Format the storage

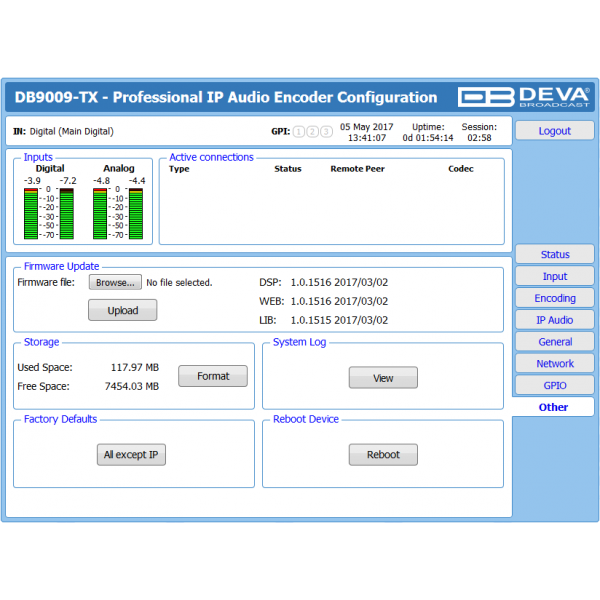point(213,376)
